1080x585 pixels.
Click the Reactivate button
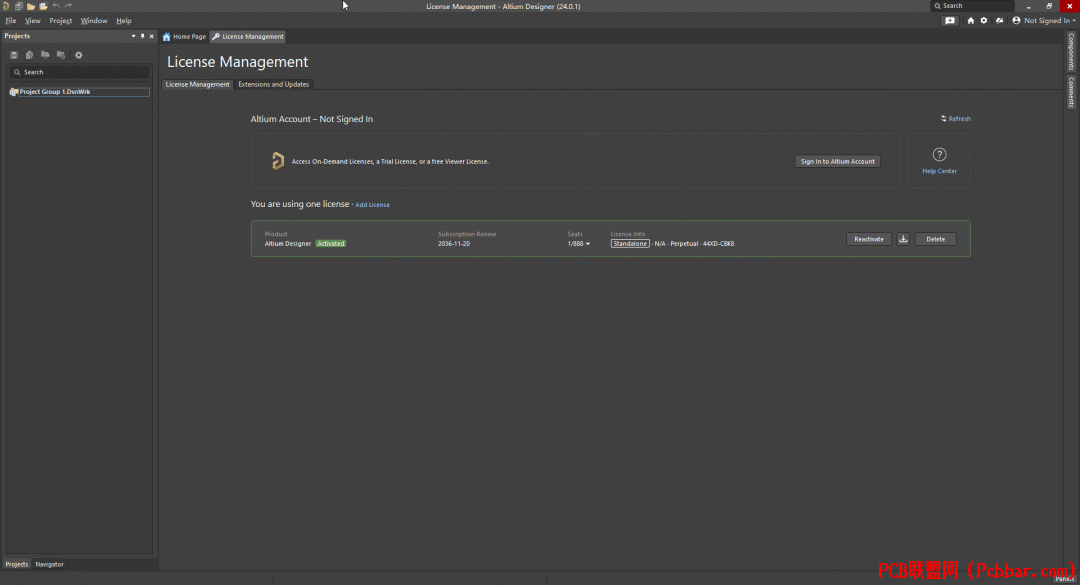[x=869, y=239]
